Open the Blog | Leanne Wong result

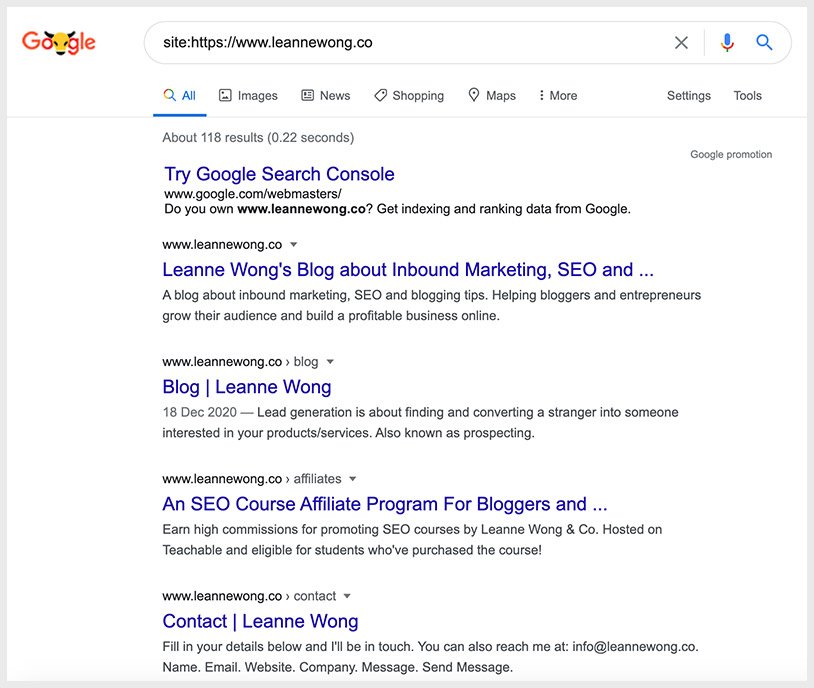point(247,387)
